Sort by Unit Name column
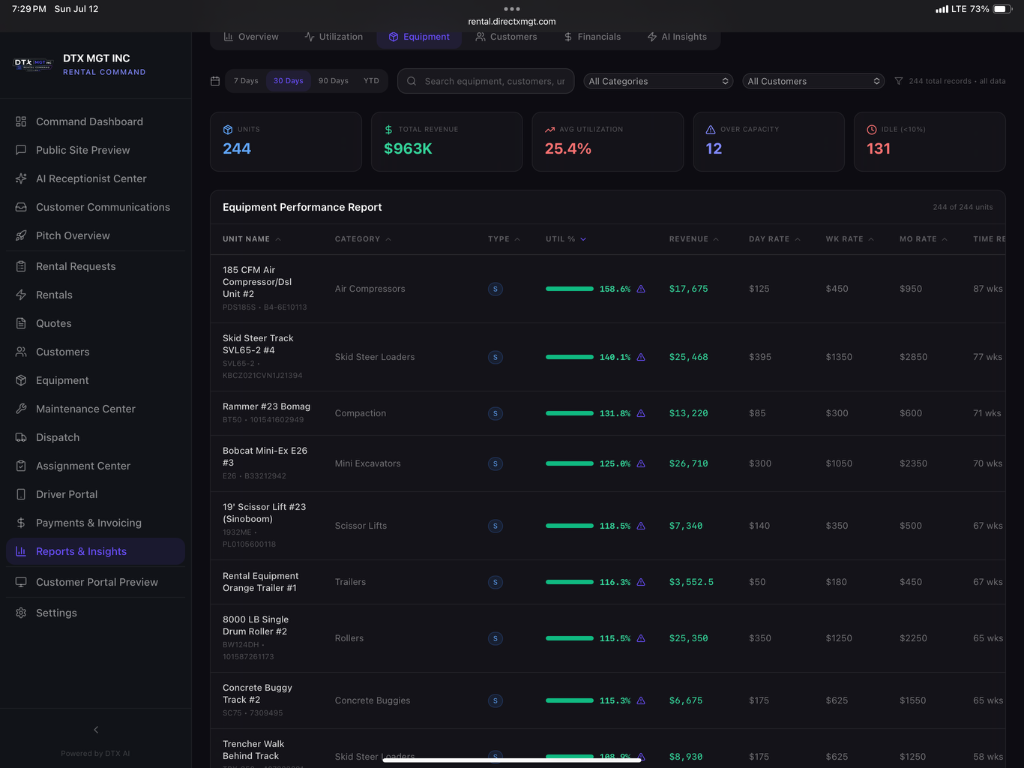1024x768 pixels. (251, 239)
